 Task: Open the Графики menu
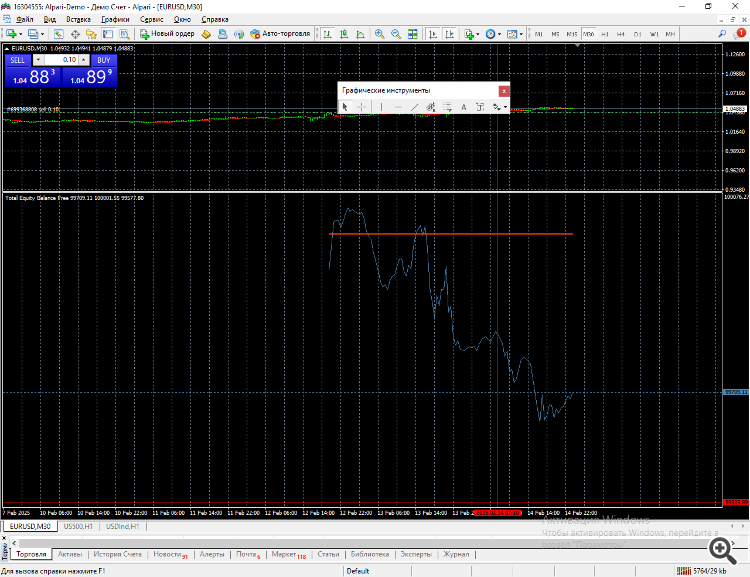tap(115, 20)
